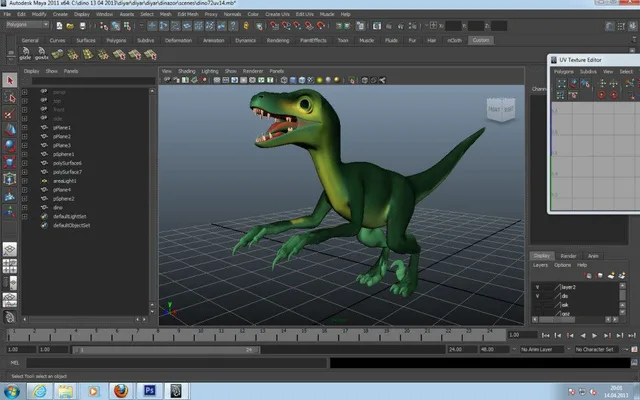Expand the areaLight1 node in the outliner
The width and height of the screenshot is (640, 400).
point(24,181)
